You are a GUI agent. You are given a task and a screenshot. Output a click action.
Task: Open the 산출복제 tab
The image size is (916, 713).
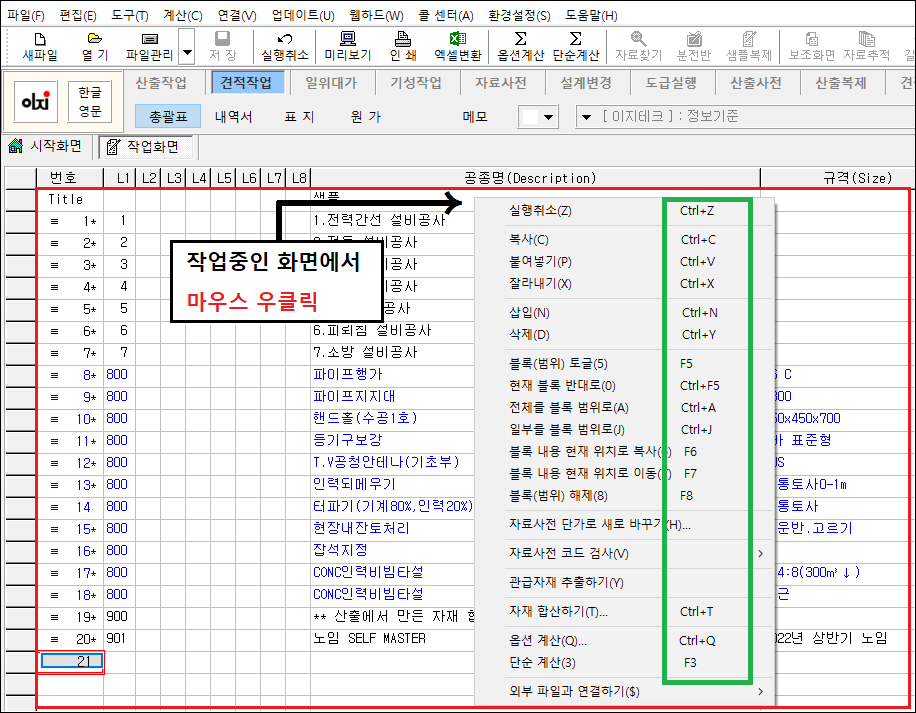coord(841,83)
